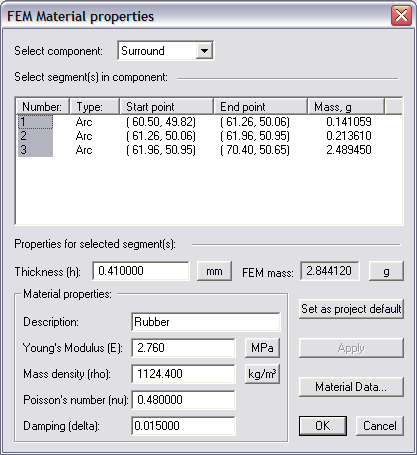
Task: Open the Select component dropdown arrow
Action: click(x=204, y=51)
